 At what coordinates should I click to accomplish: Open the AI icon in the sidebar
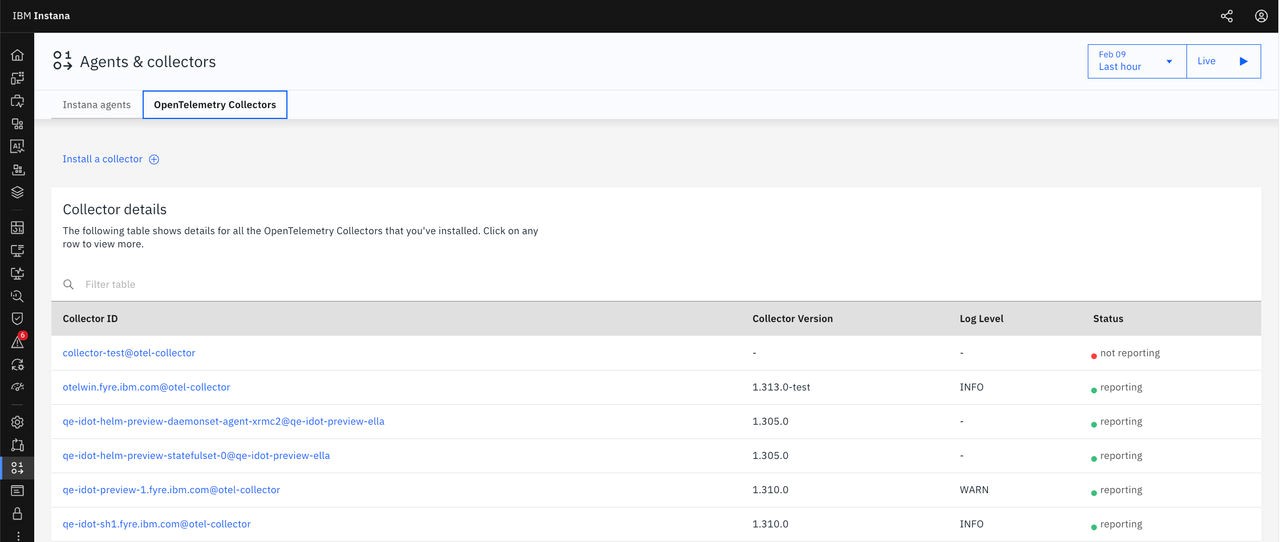tap(17, 146)
